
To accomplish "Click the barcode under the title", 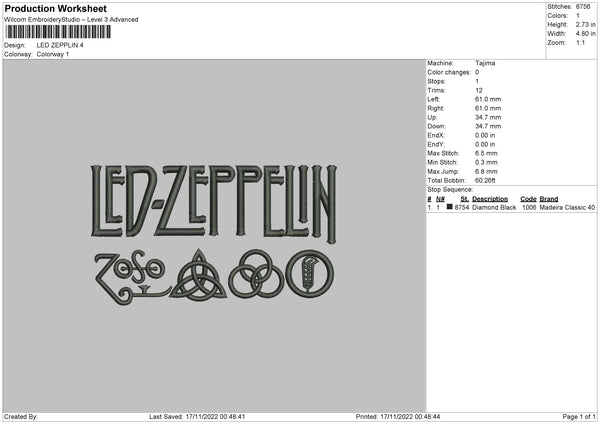I will (x=58, y=32).
